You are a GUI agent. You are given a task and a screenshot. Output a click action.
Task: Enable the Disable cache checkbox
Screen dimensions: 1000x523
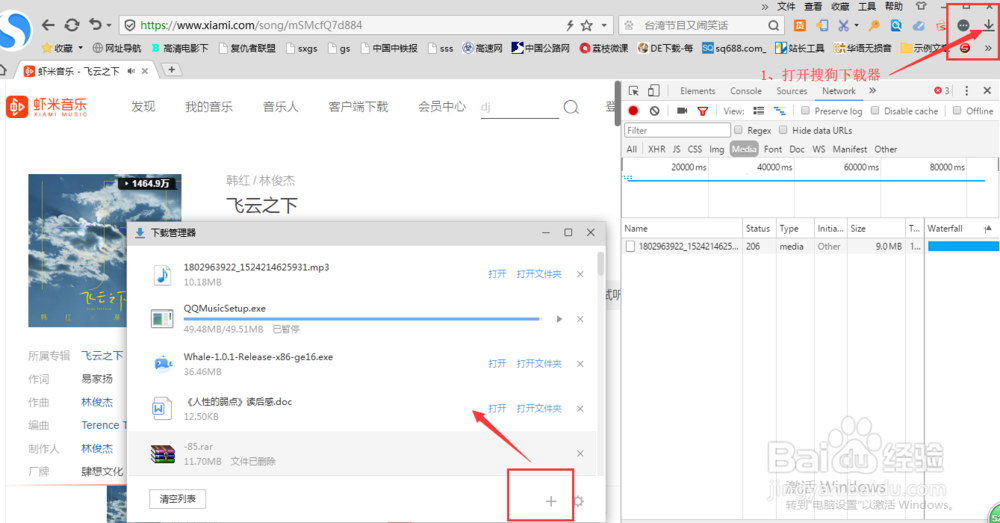point(875,111)
